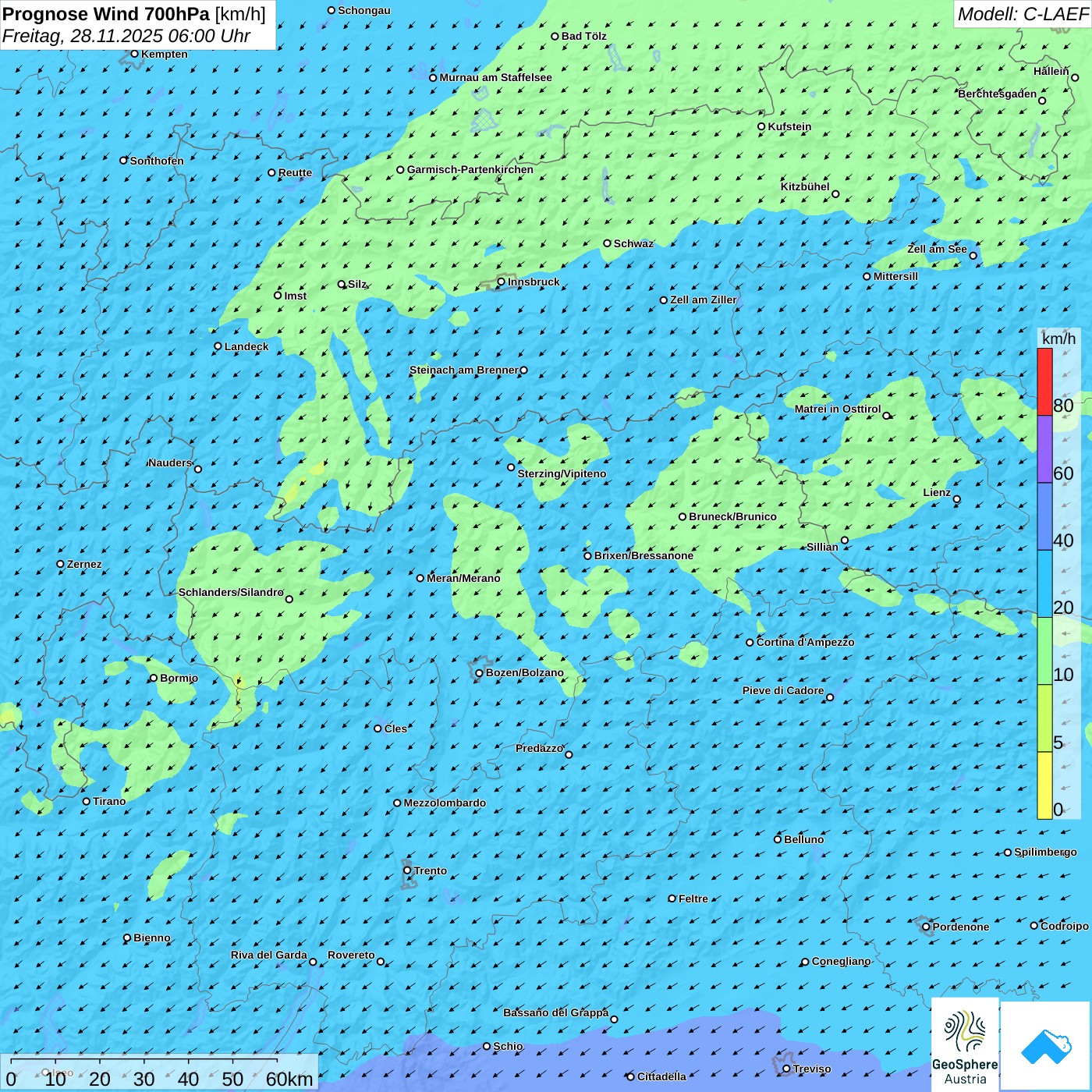Click the 'Landeck' label
The height and width of the screenshot is (1092, 1092).
pos(246,346)
